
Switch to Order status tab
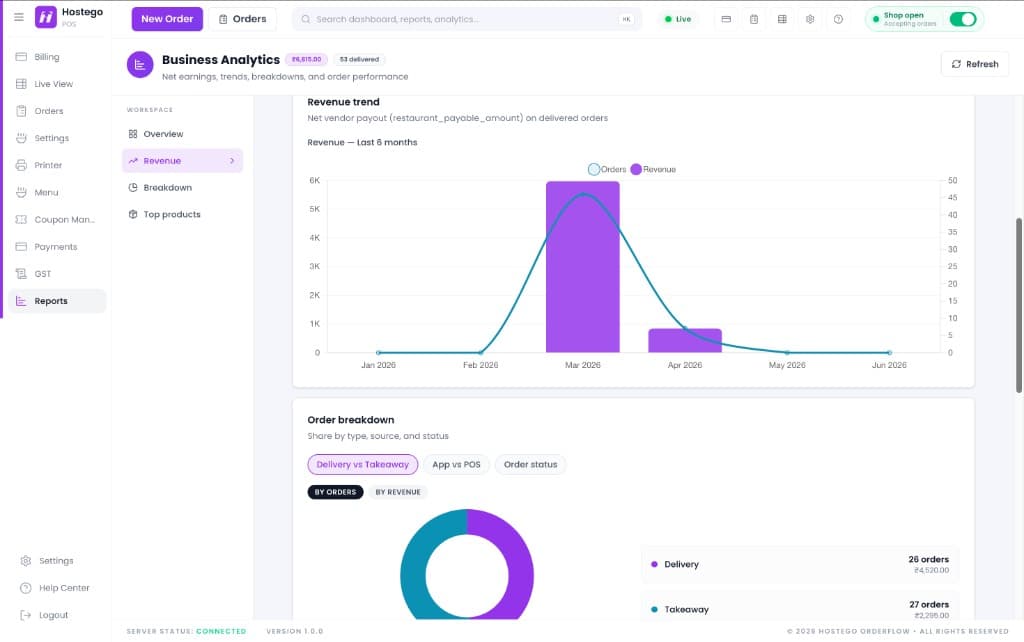[530, 464]
